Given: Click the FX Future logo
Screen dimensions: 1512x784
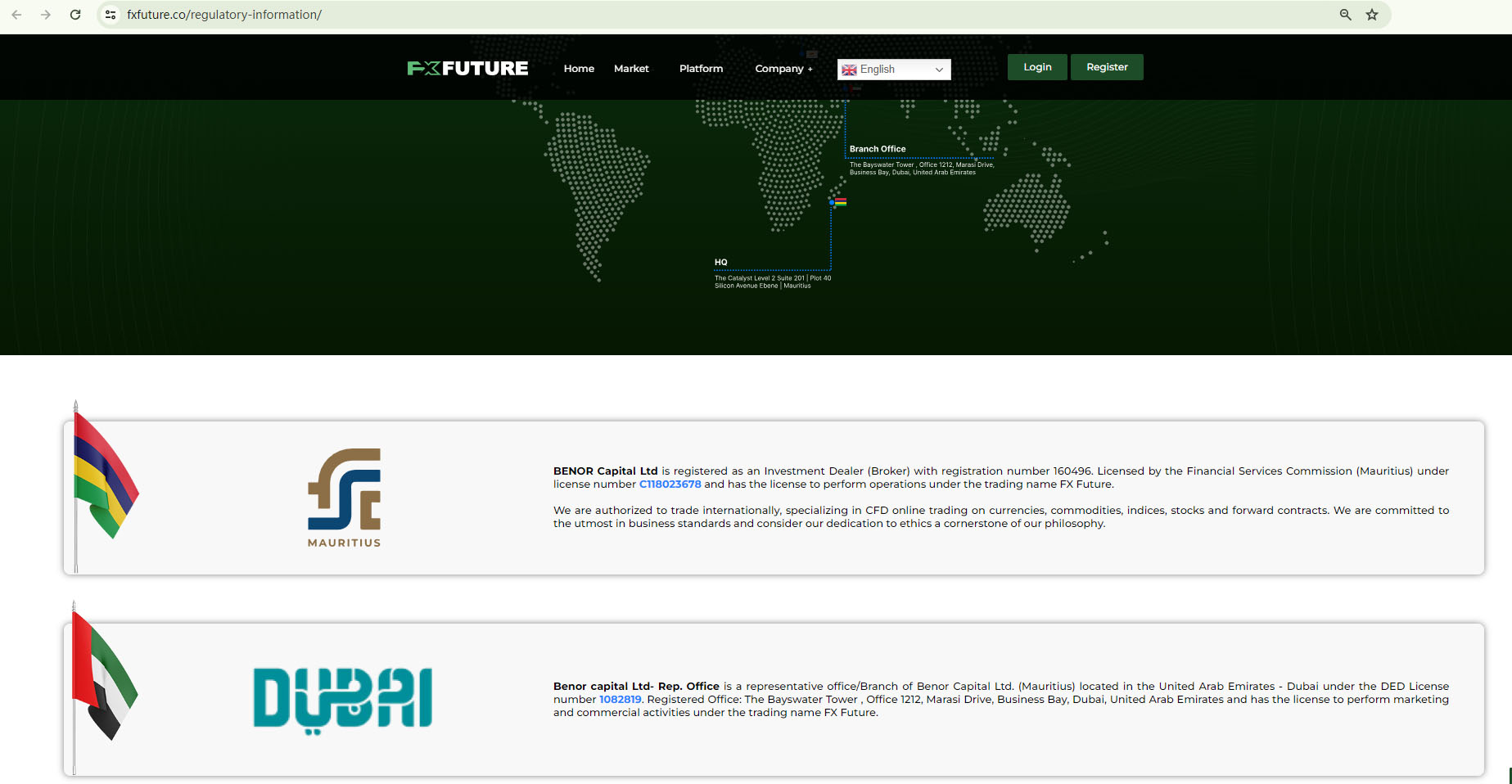Looking at the screenshot, I should (467, 68).
